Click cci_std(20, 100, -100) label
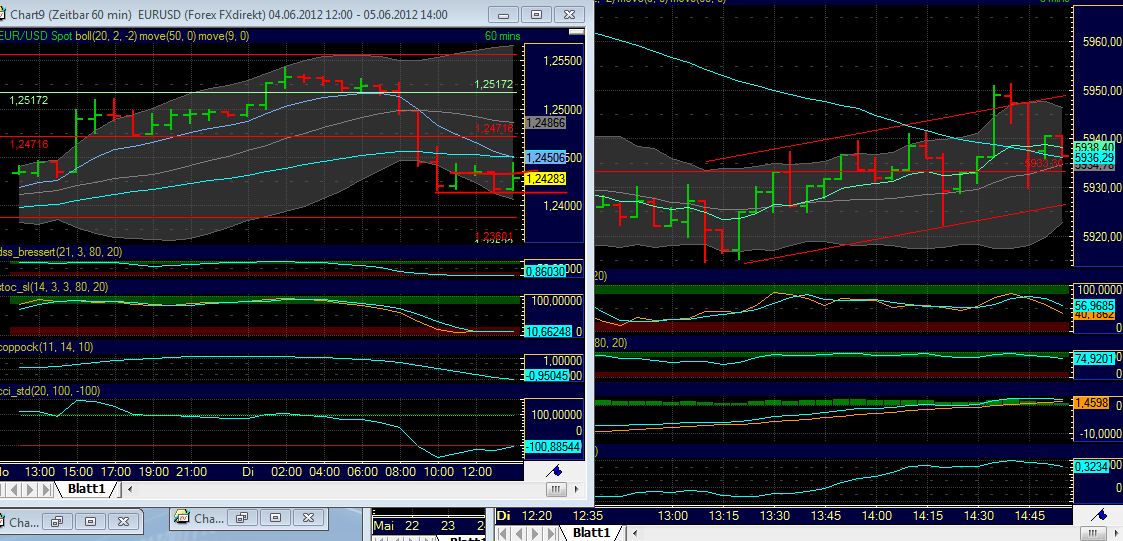 (x=49, y=391)
